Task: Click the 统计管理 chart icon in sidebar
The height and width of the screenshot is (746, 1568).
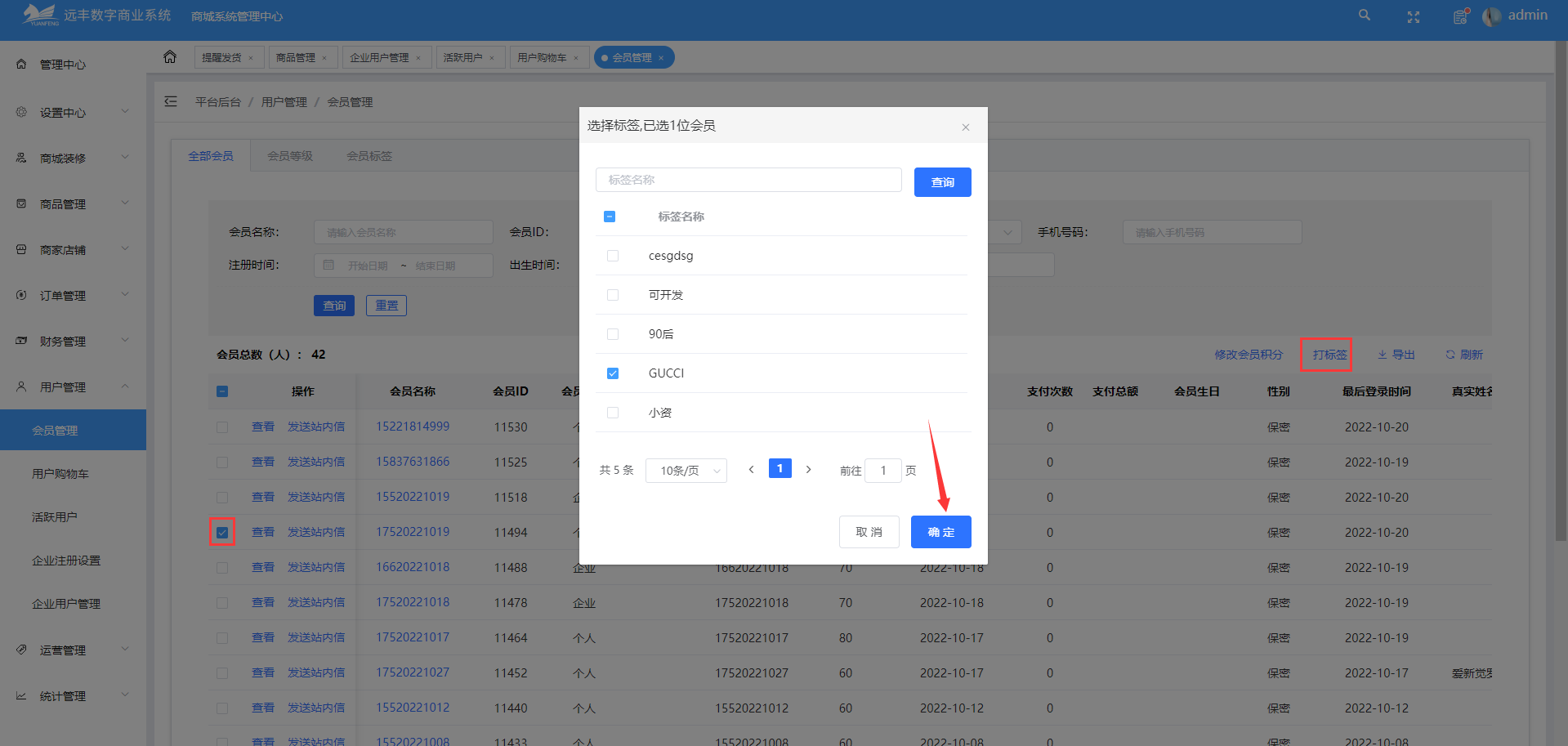Action: pyautogui.click(x=21, y=695)
